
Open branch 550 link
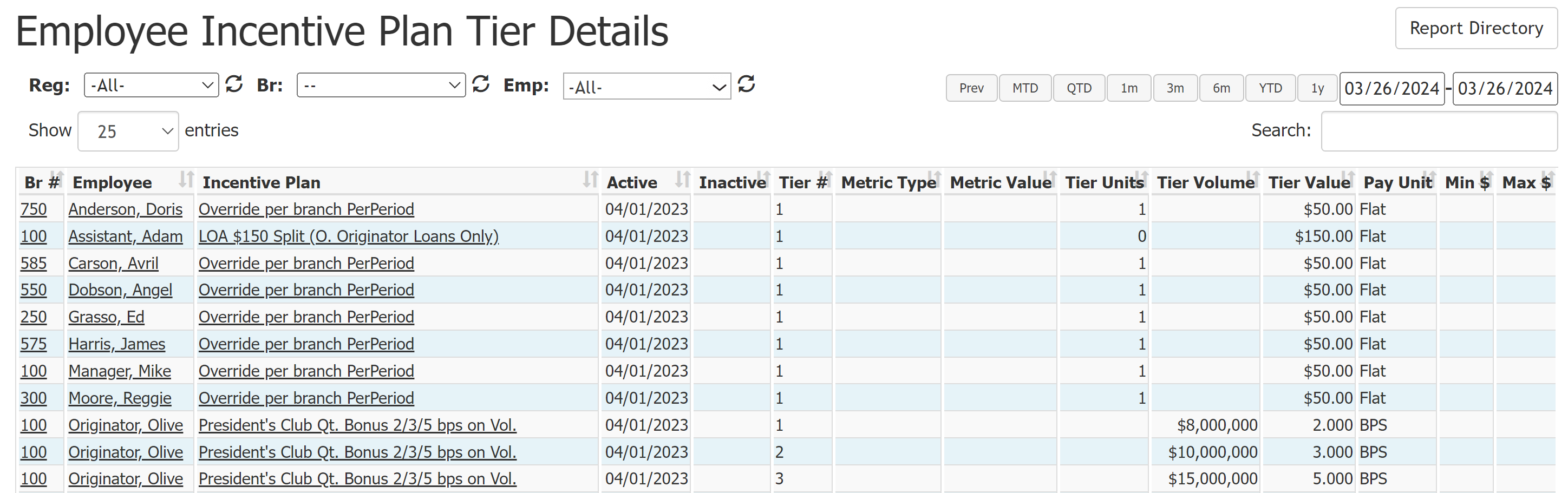34,290
